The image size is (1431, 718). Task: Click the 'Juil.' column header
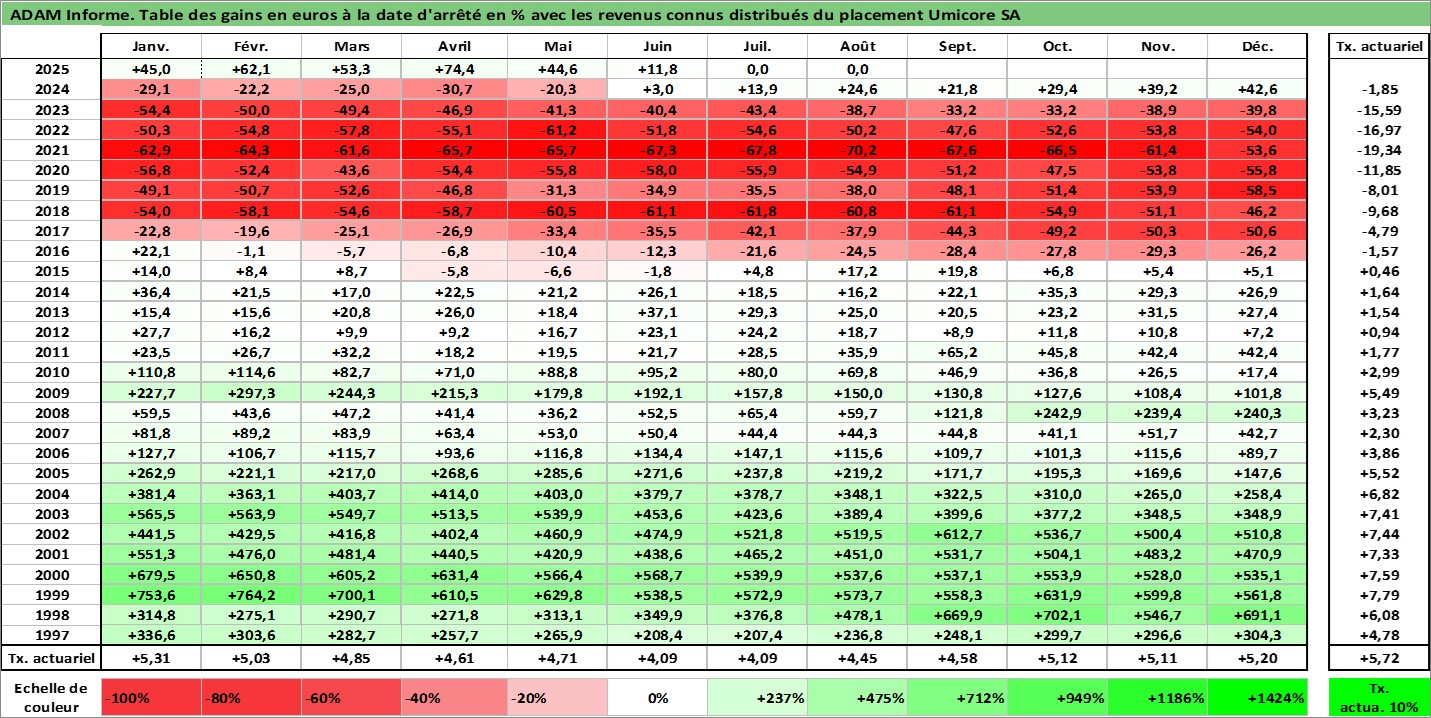click(757, 47)
